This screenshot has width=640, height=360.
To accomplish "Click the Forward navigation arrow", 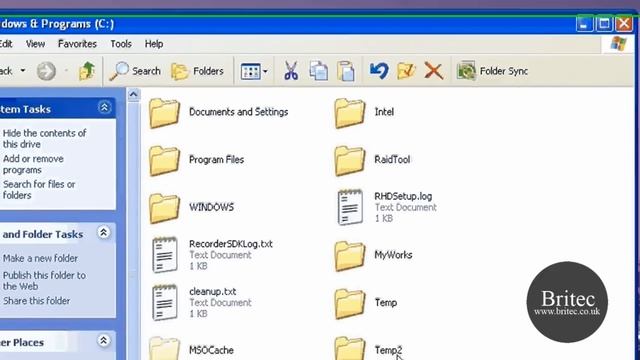I will (46, 71).
